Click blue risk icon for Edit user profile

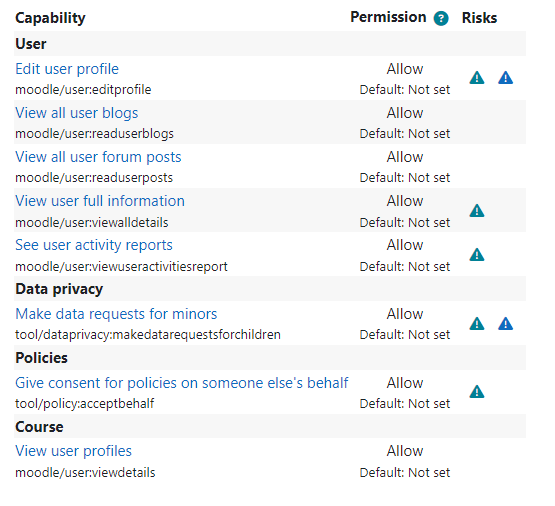[505, 77]
